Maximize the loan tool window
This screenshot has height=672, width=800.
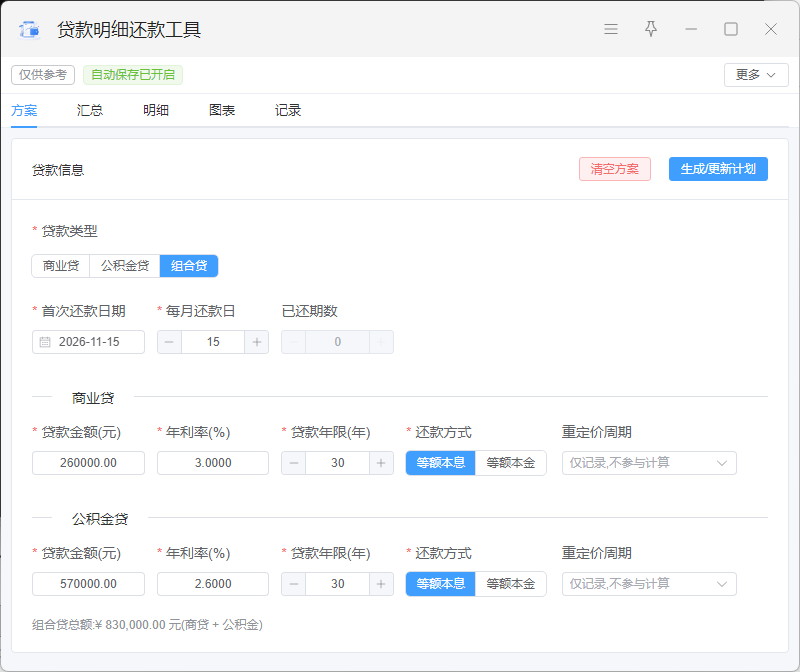tap(731, 29)
